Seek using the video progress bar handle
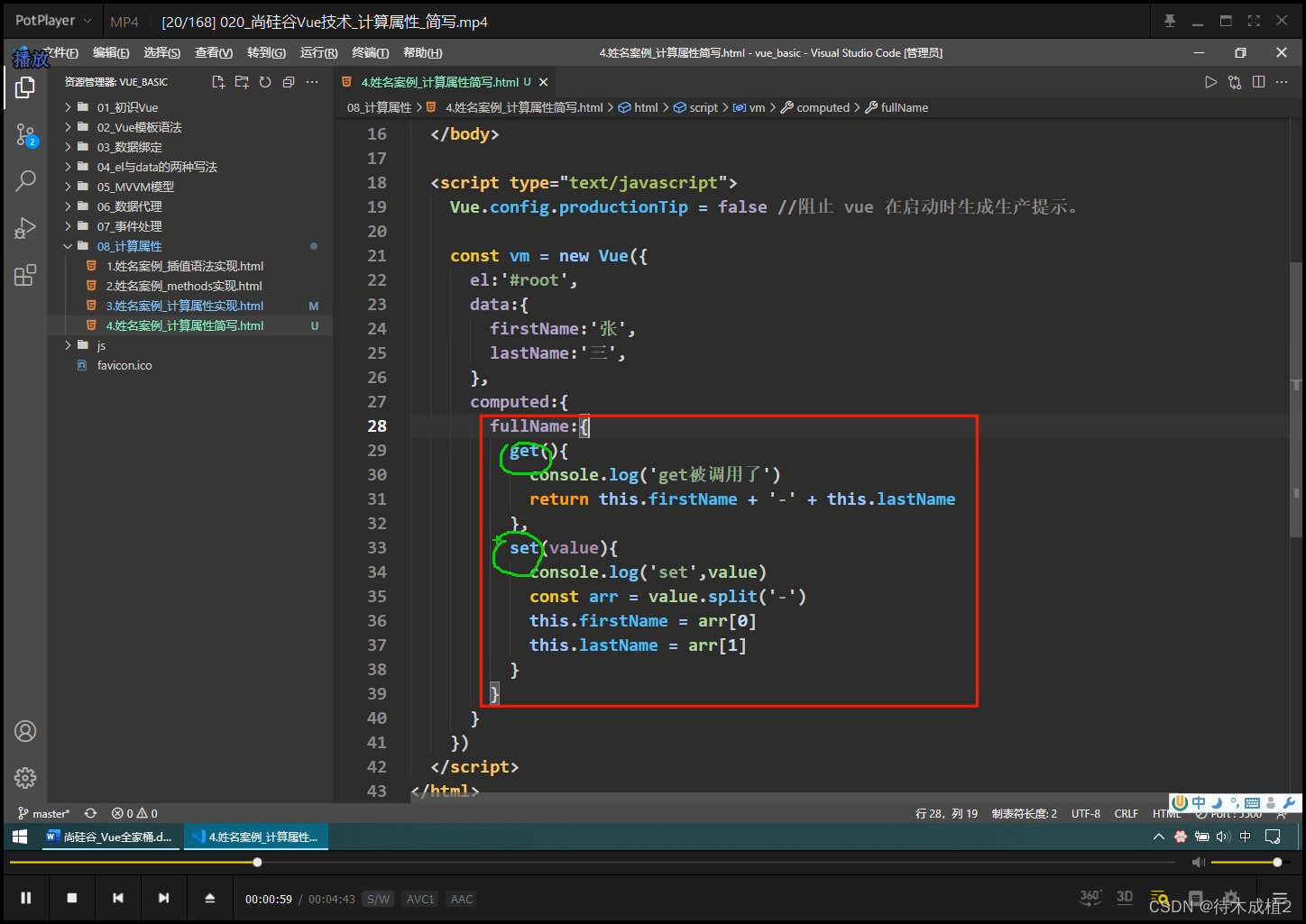Image resolution: width=1306 pixels, height=924 pixels. pyautogui.click(x=257, y=863)
